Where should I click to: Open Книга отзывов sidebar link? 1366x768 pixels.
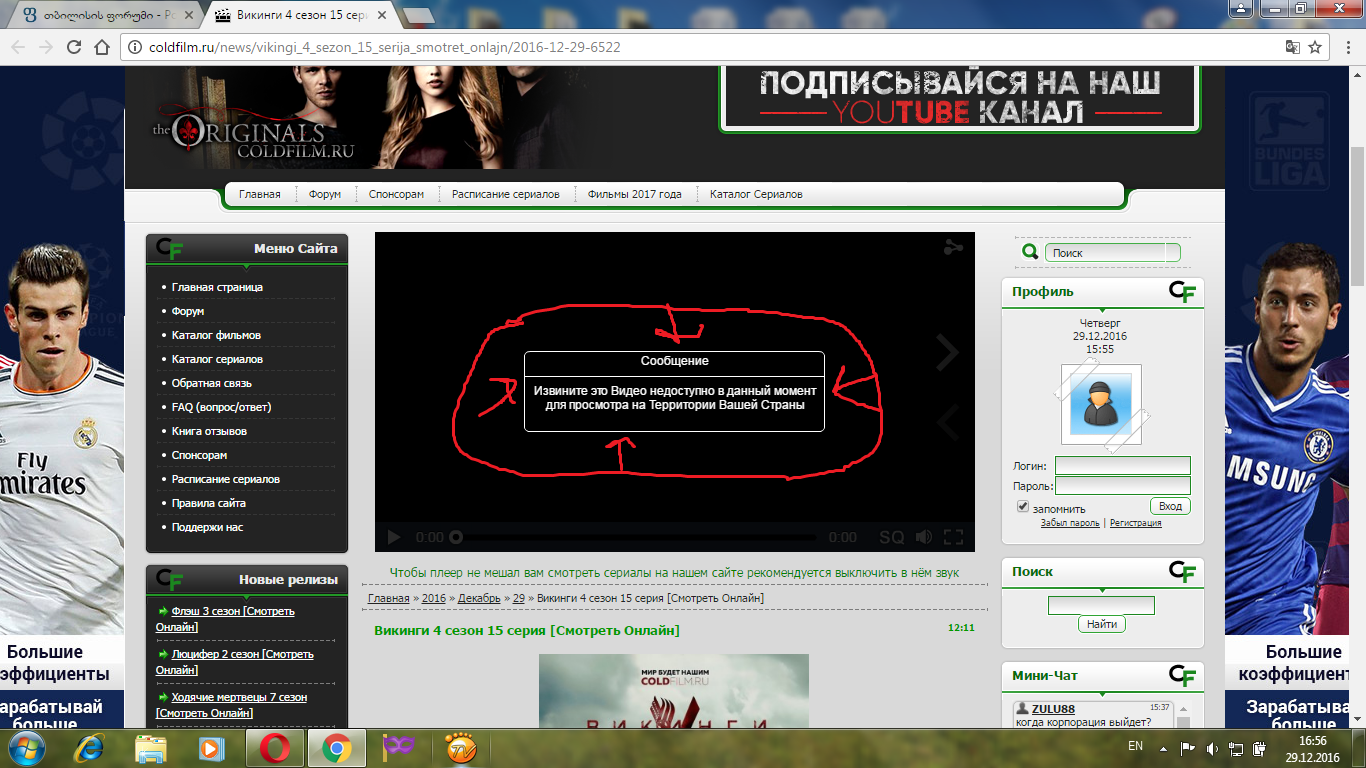pos(209,431)
